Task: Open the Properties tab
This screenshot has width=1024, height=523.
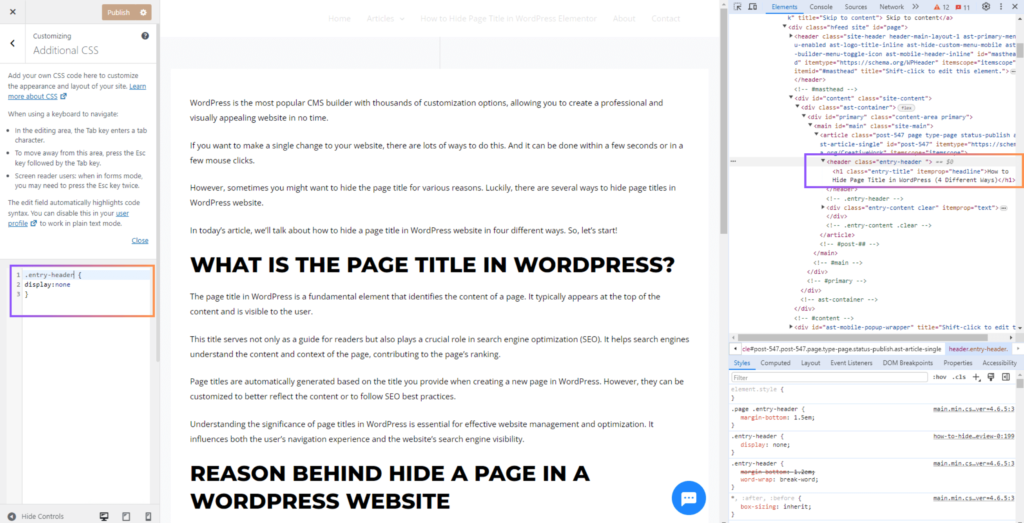Action: 957,362
